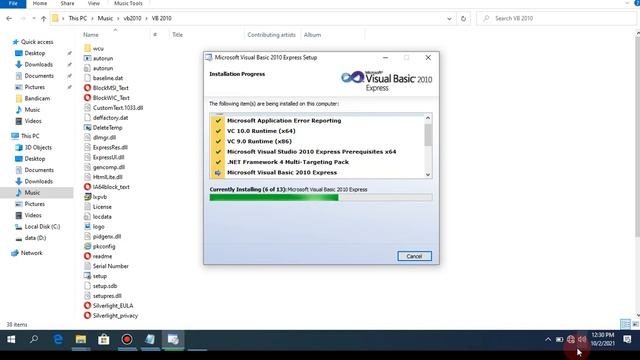The width and height of the screenshot is (640, 360).
Task: Select Microsoft Application Error Reporting item
Action: click(x=284, y=120)
